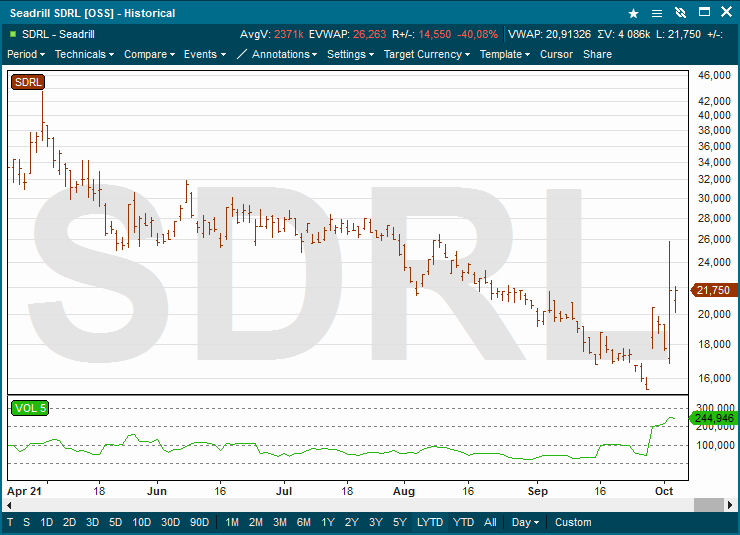Click the ΣV value 4 086k
Viewport: 740px width, 535px height.
[x=634, y=34]
